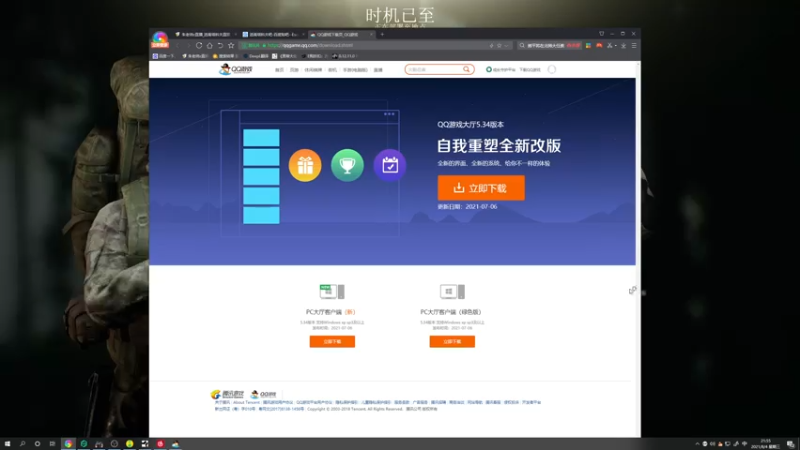
Task: Click the browser profile avatar logo
Action: click(x=160, y=39)
